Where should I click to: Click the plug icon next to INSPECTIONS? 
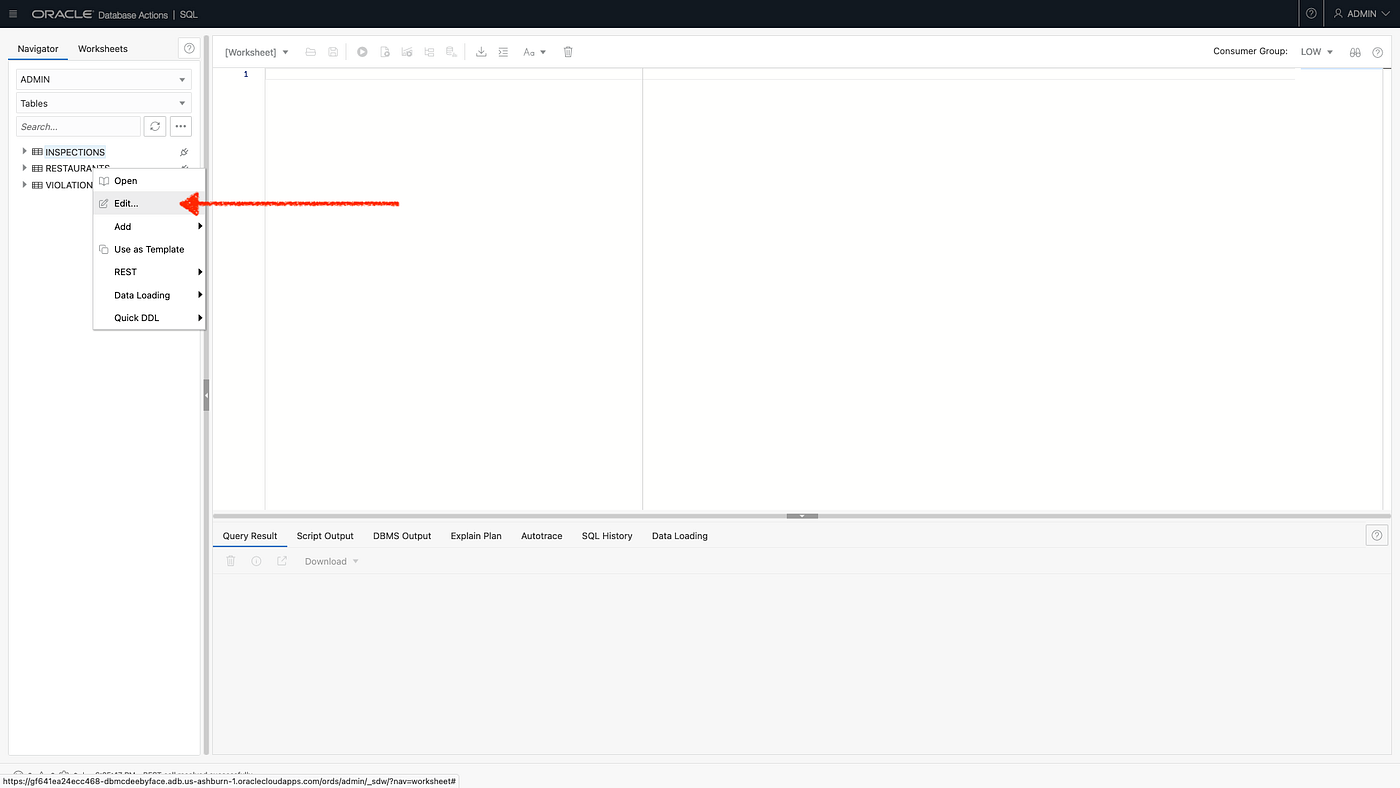pyautogui.click(x=184, y=152)
